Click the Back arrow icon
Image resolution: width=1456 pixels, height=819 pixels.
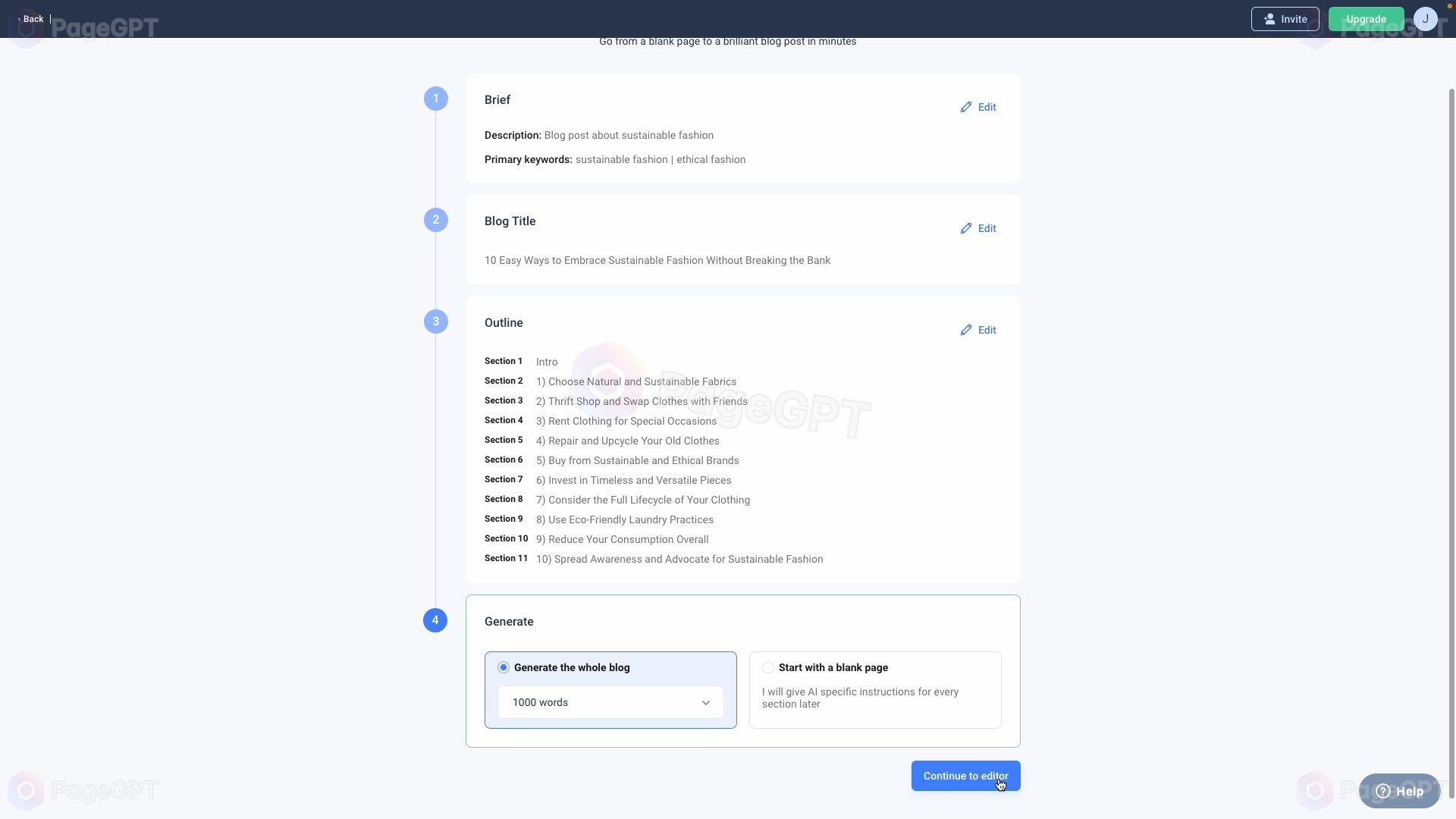(20, 17)
